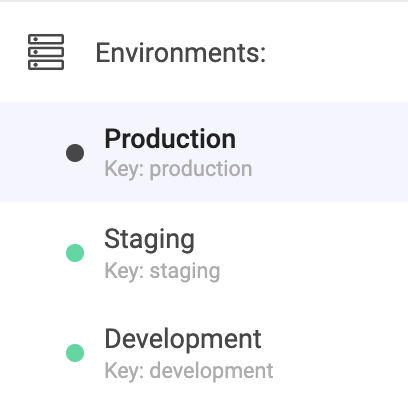Switch to the Staging environment
This screenshot has height=404, width=408.
[x=204, y=253]
